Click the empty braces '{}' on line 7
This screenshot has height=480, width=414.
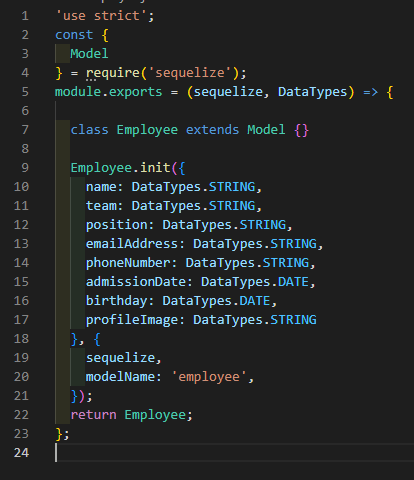[302, 130]
